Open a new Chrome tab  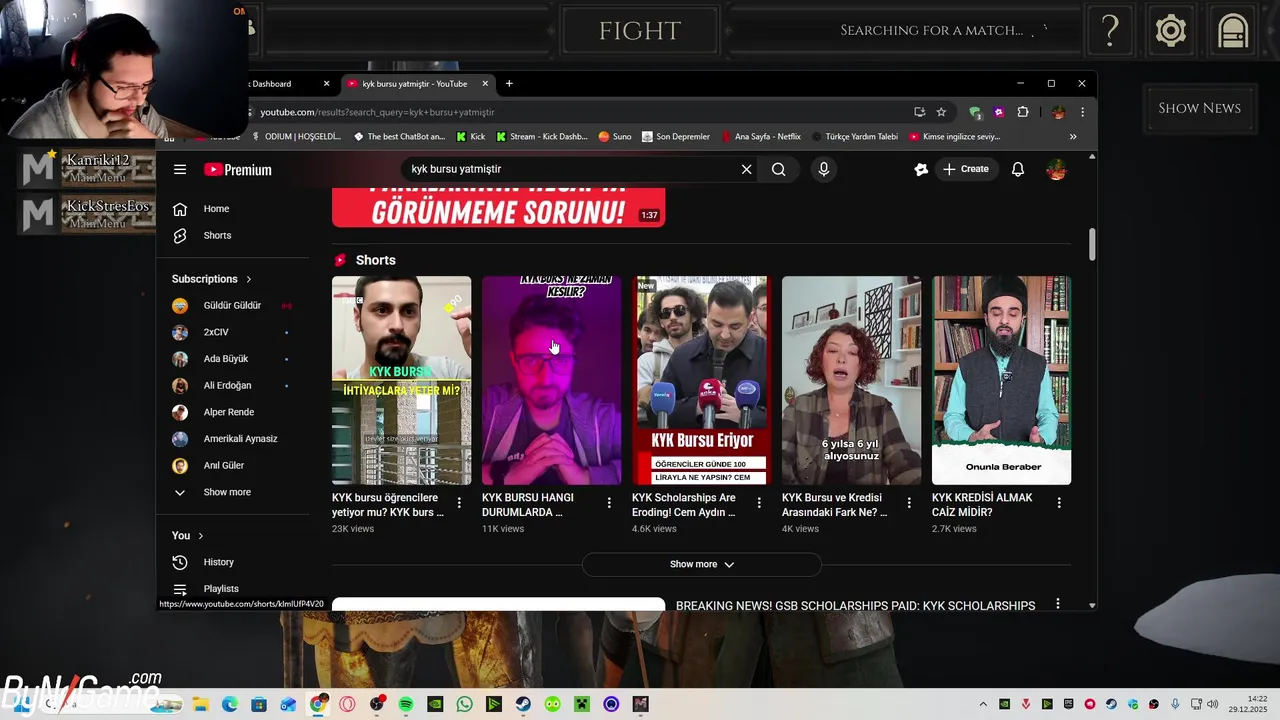click(509, 84)
